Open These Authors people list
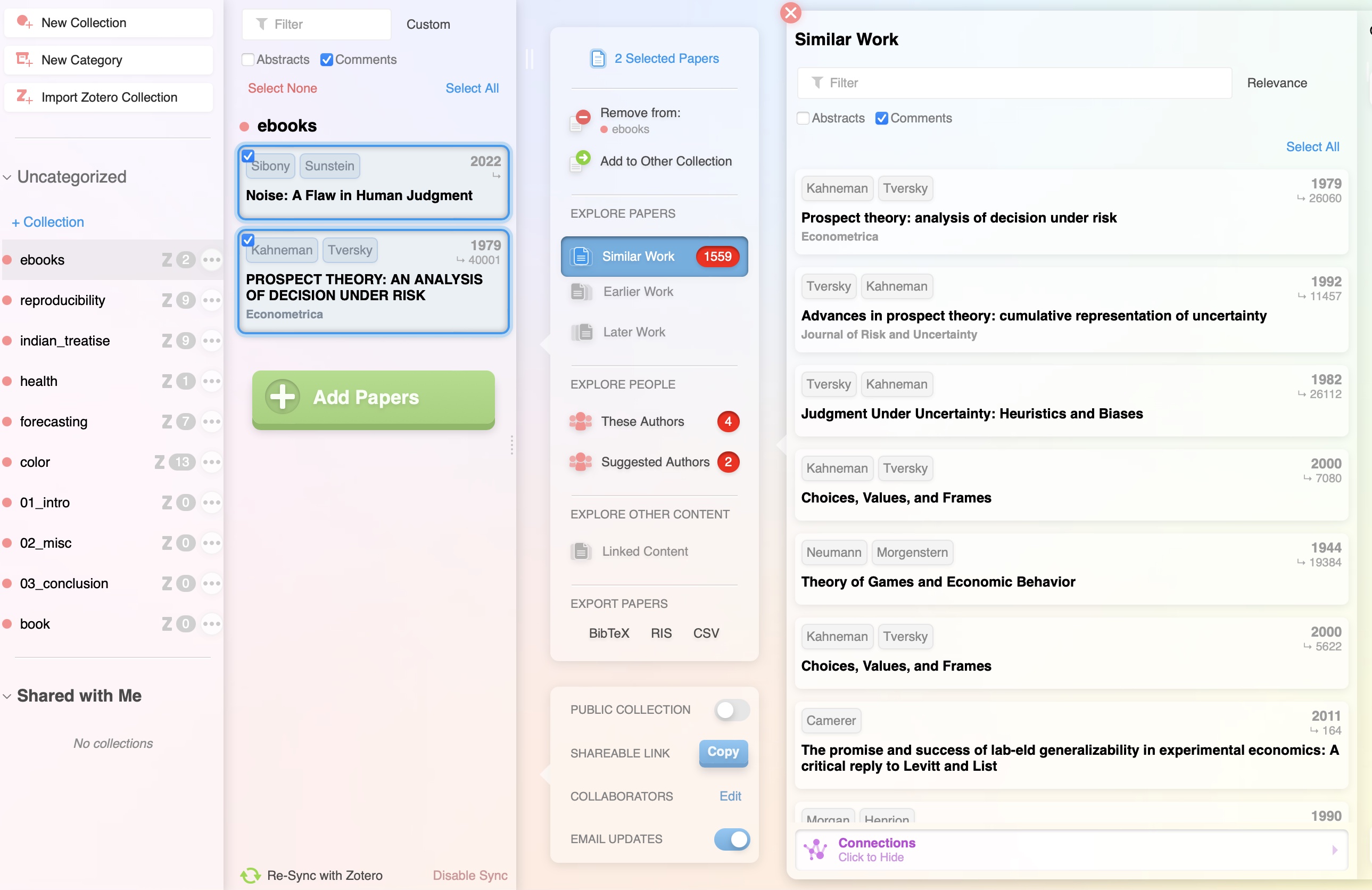This screenshot has width=1372, height=890. pos(642,422)
